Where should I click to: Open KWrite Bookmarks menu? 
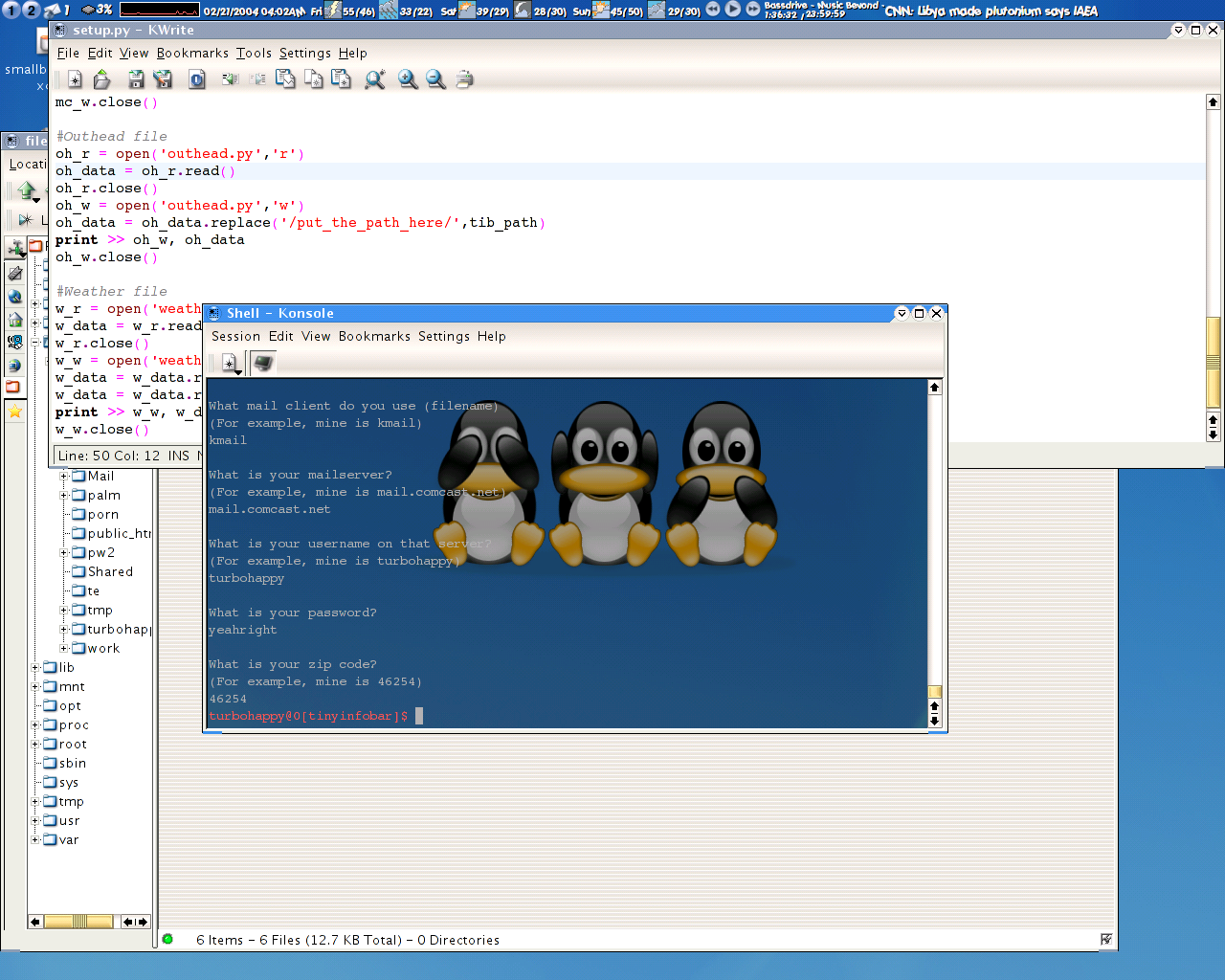pyautogui.click(x=192, y=53)
